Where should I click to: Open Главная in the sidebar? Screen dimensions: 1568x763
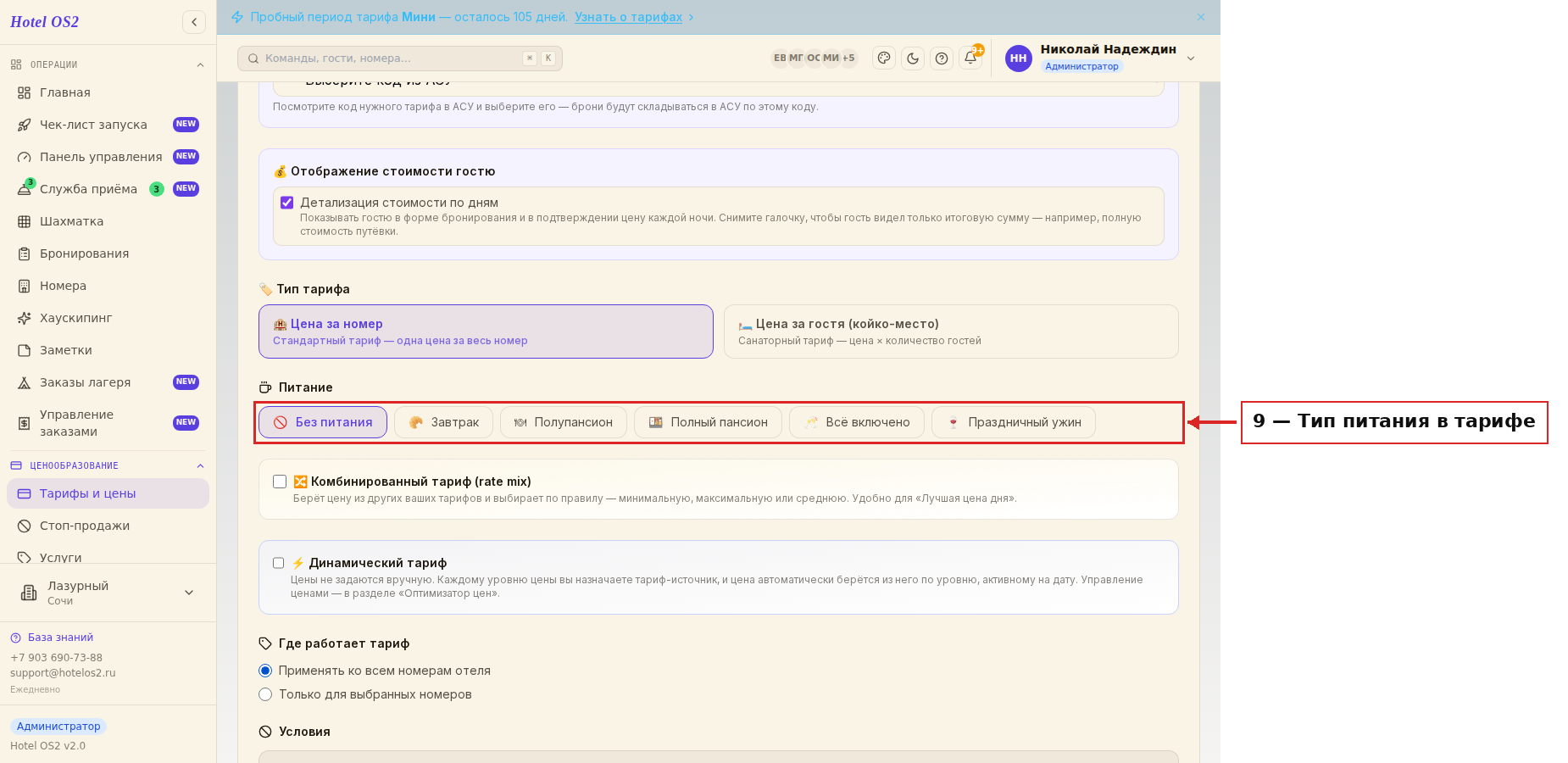coord(108,92)
